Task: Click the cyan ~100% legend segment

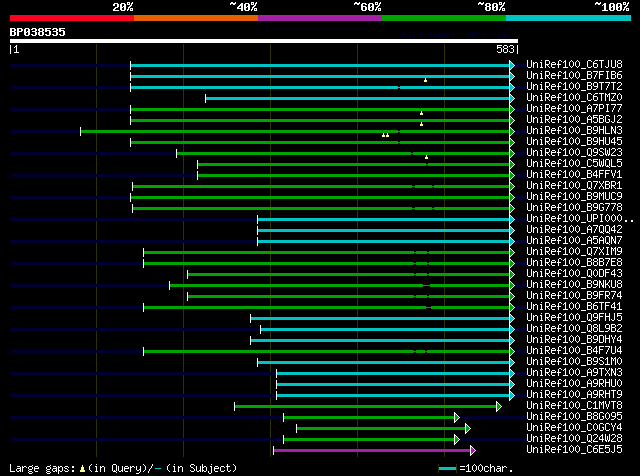Action: [569, 18]
